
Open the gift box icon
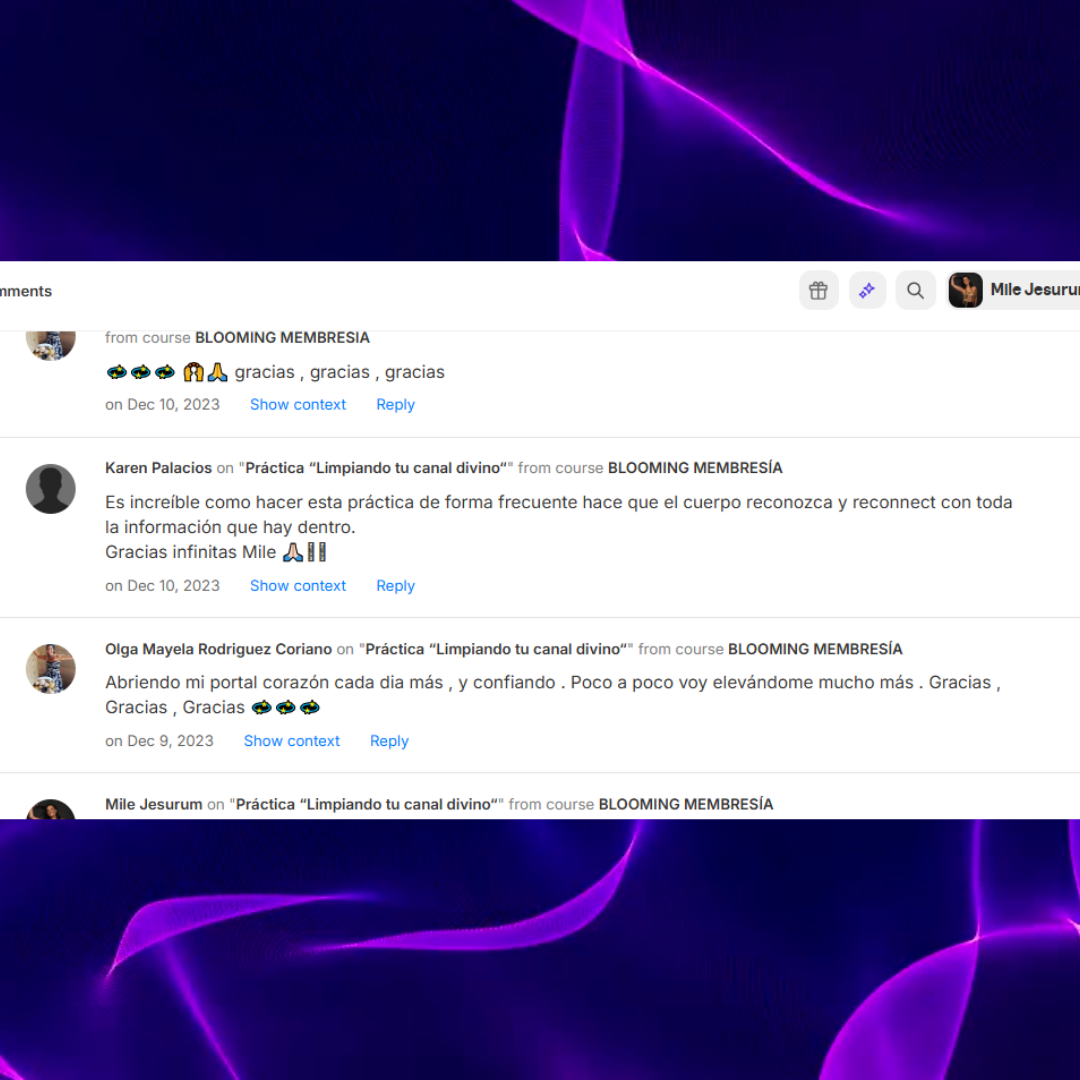[x=818, y=291]
